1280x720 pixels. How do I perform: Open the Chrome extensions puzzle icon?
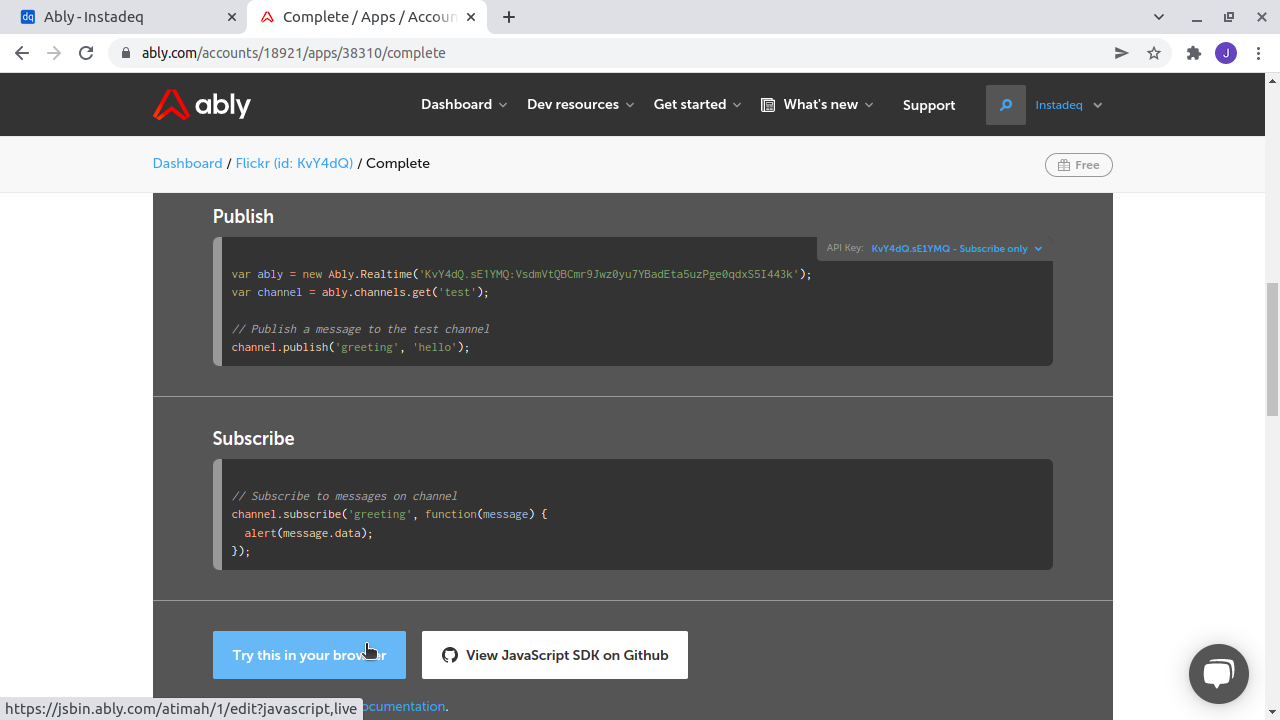pyautogui.click(x=1193, y=53)
